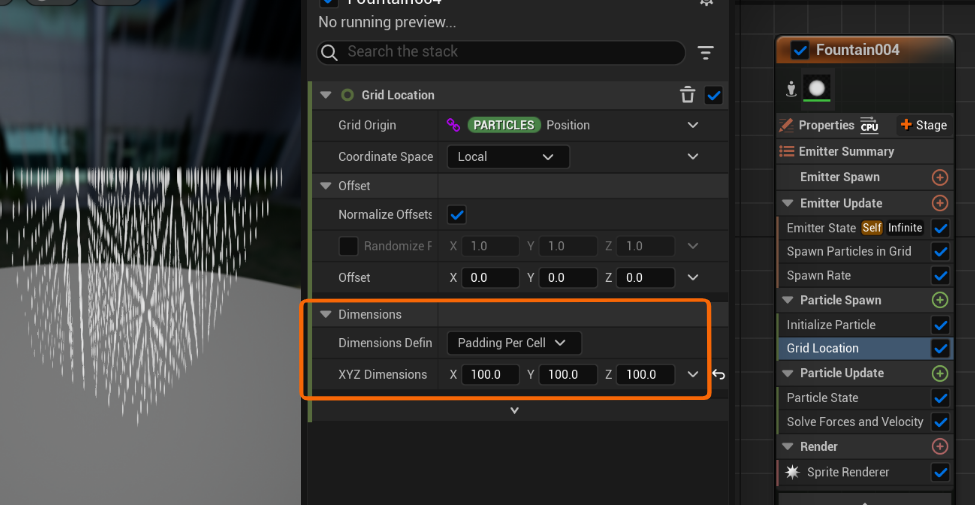Reset XYZ Dimensions to default arrow
The width and height of the screenshot is (975, 505).
718,374
